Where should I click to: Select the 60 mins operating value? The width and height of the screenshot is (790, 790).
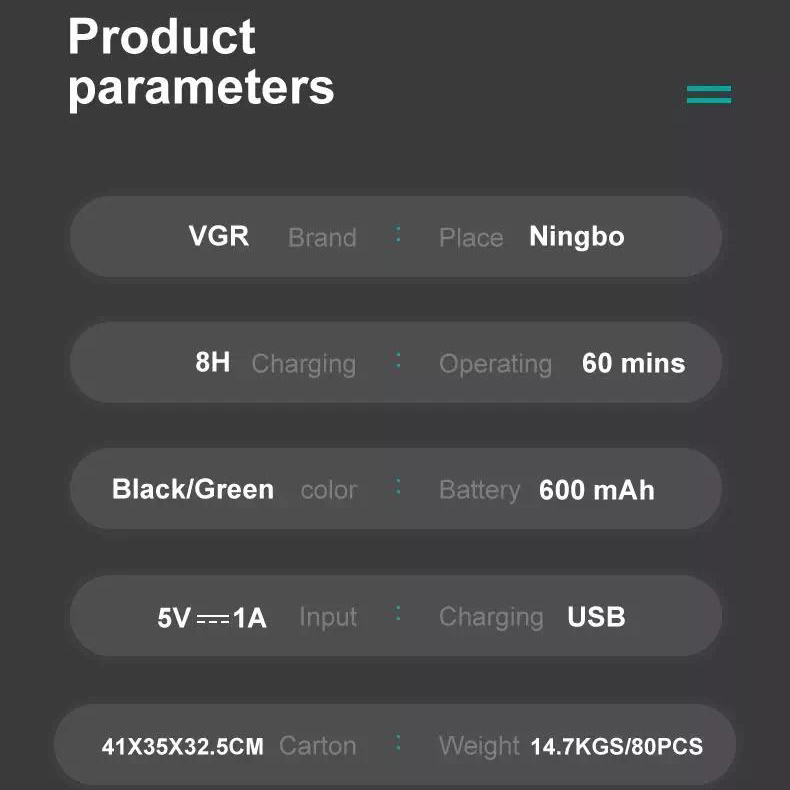pyautogui.click(x=633, y=363)
